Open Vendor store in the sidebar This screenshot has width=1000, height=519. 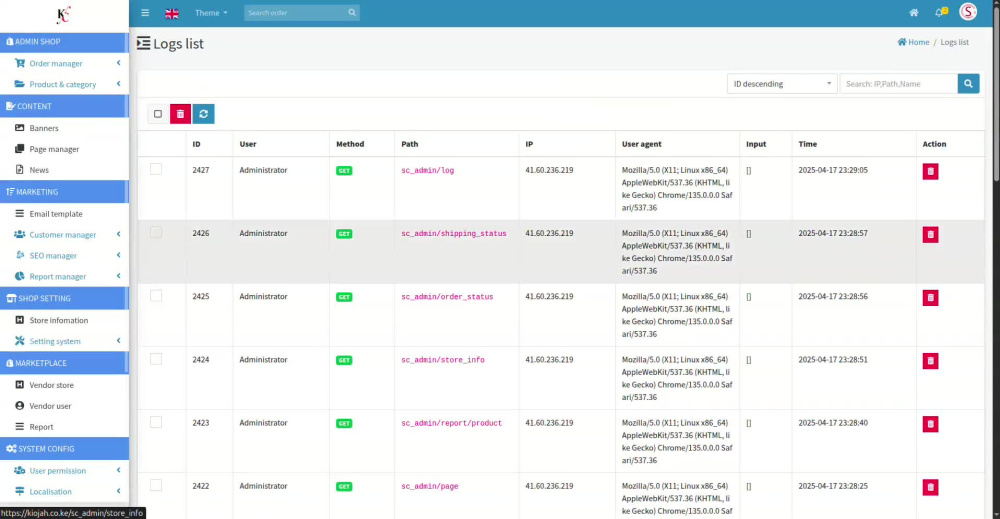click(51, 385)
